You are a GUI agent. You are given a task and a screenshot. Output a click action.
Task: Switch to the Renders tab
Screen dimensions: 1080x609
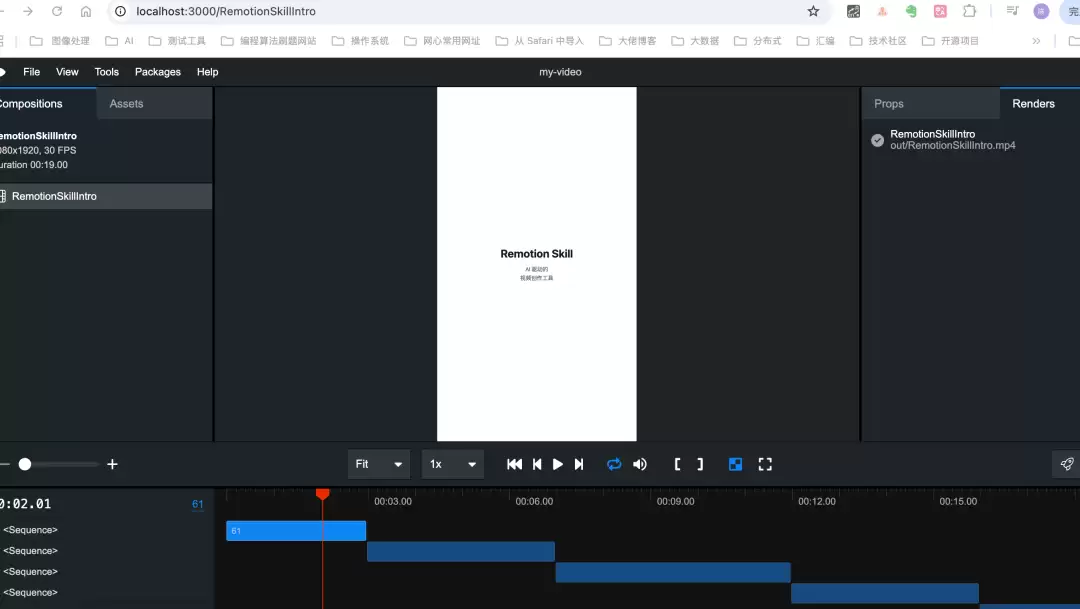coord(1039,103)
